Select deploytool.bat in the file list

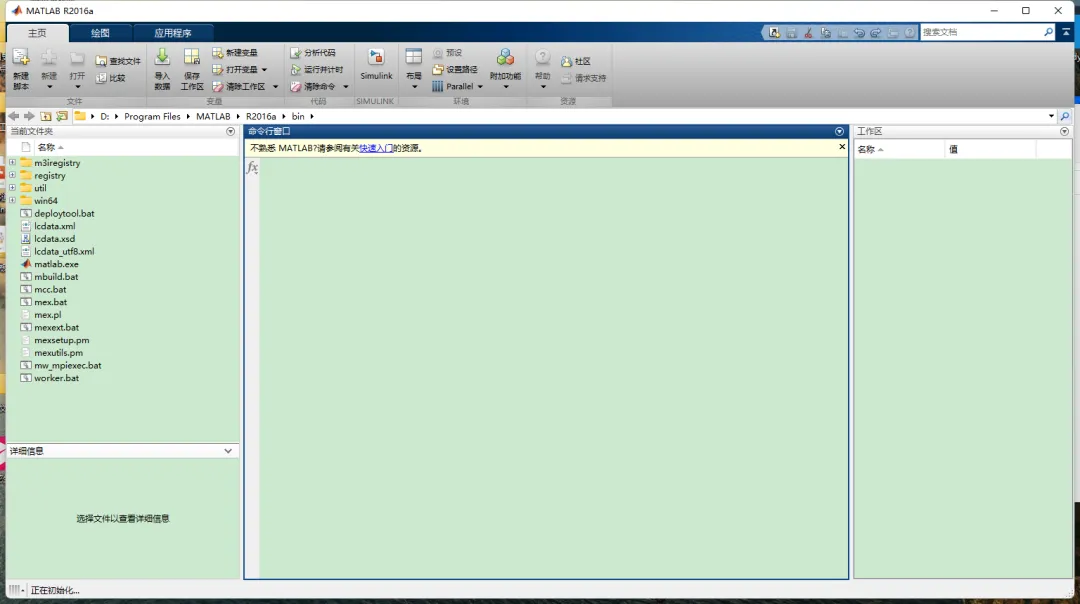tap(64, 214)
